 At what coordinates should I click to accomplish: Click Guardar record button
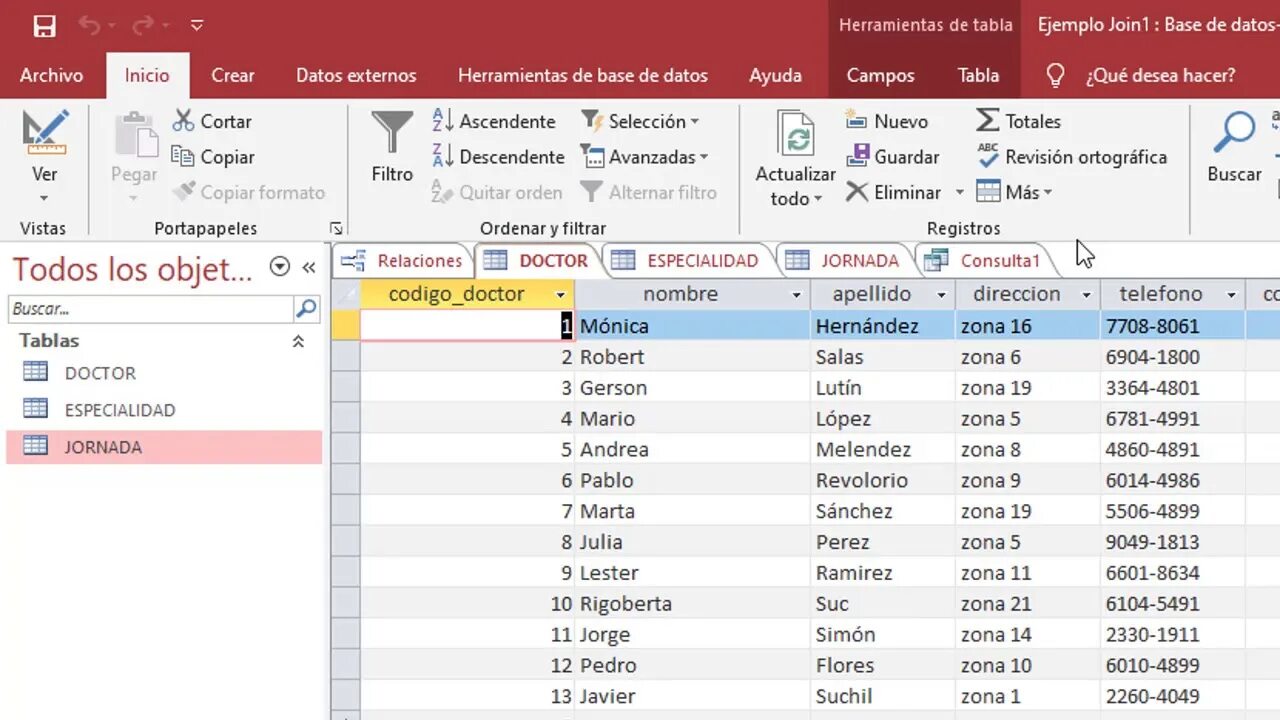point(893,157)
